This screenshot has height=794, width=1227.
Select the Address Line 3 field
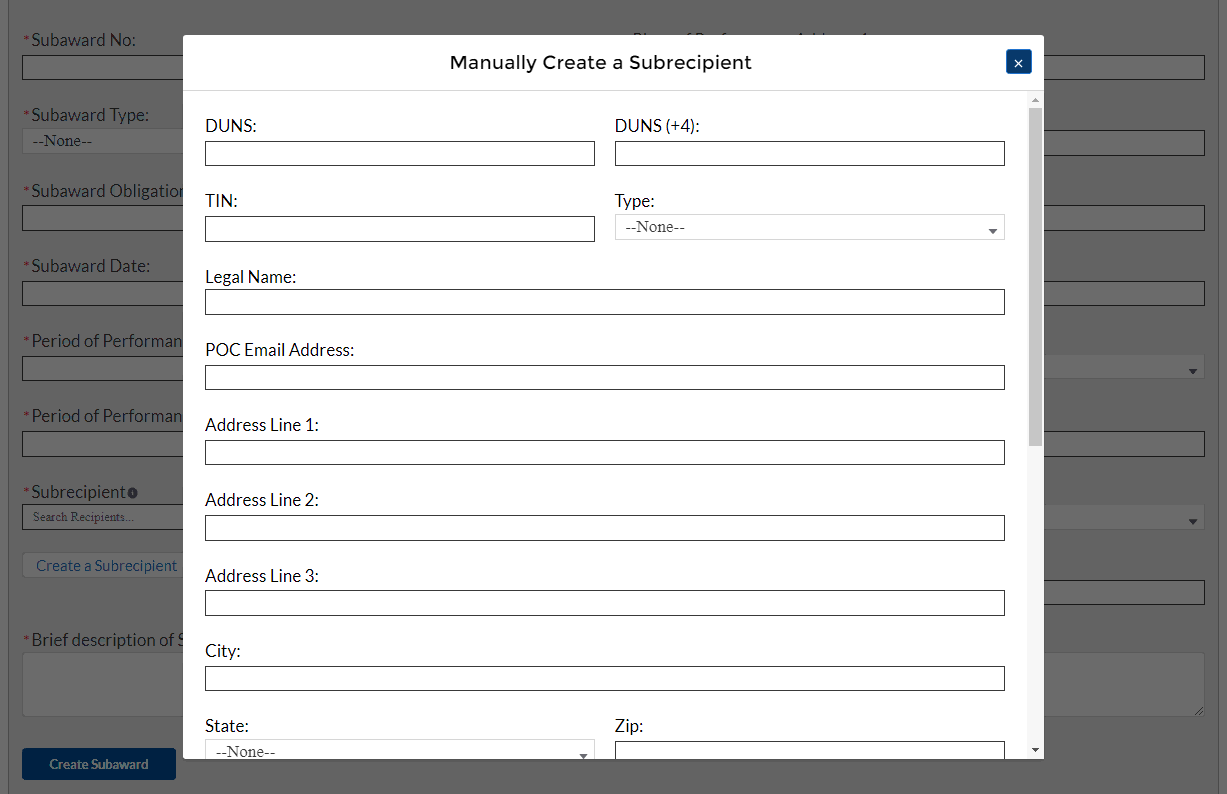[x=604, y=603]
